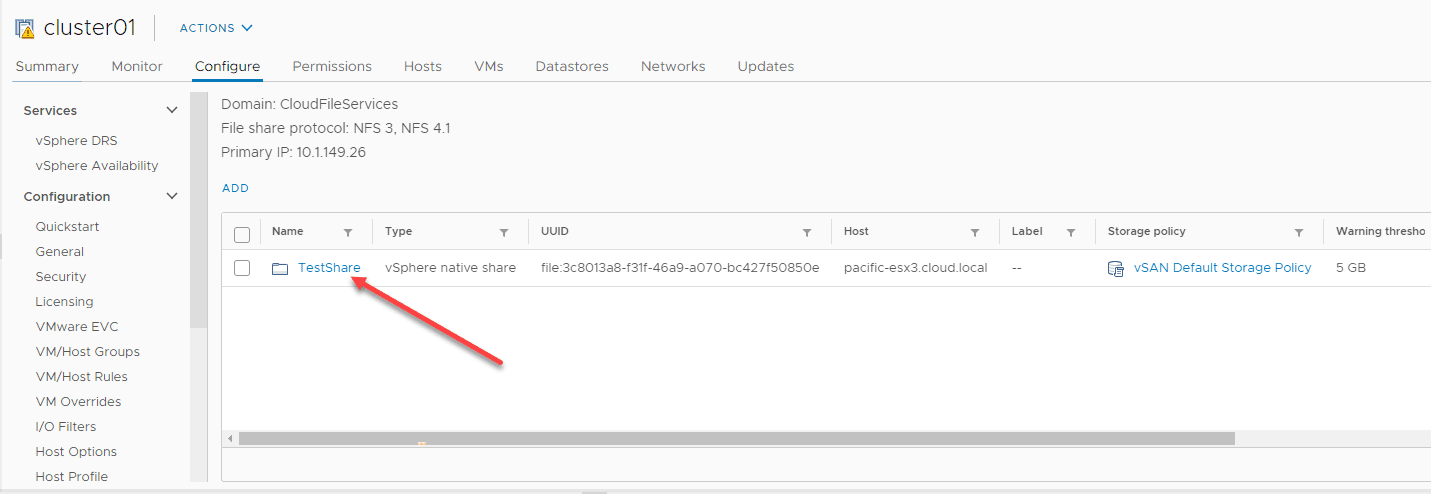Collapse the Configuration section chevron

pyautogui.click(x=172, y=197)
